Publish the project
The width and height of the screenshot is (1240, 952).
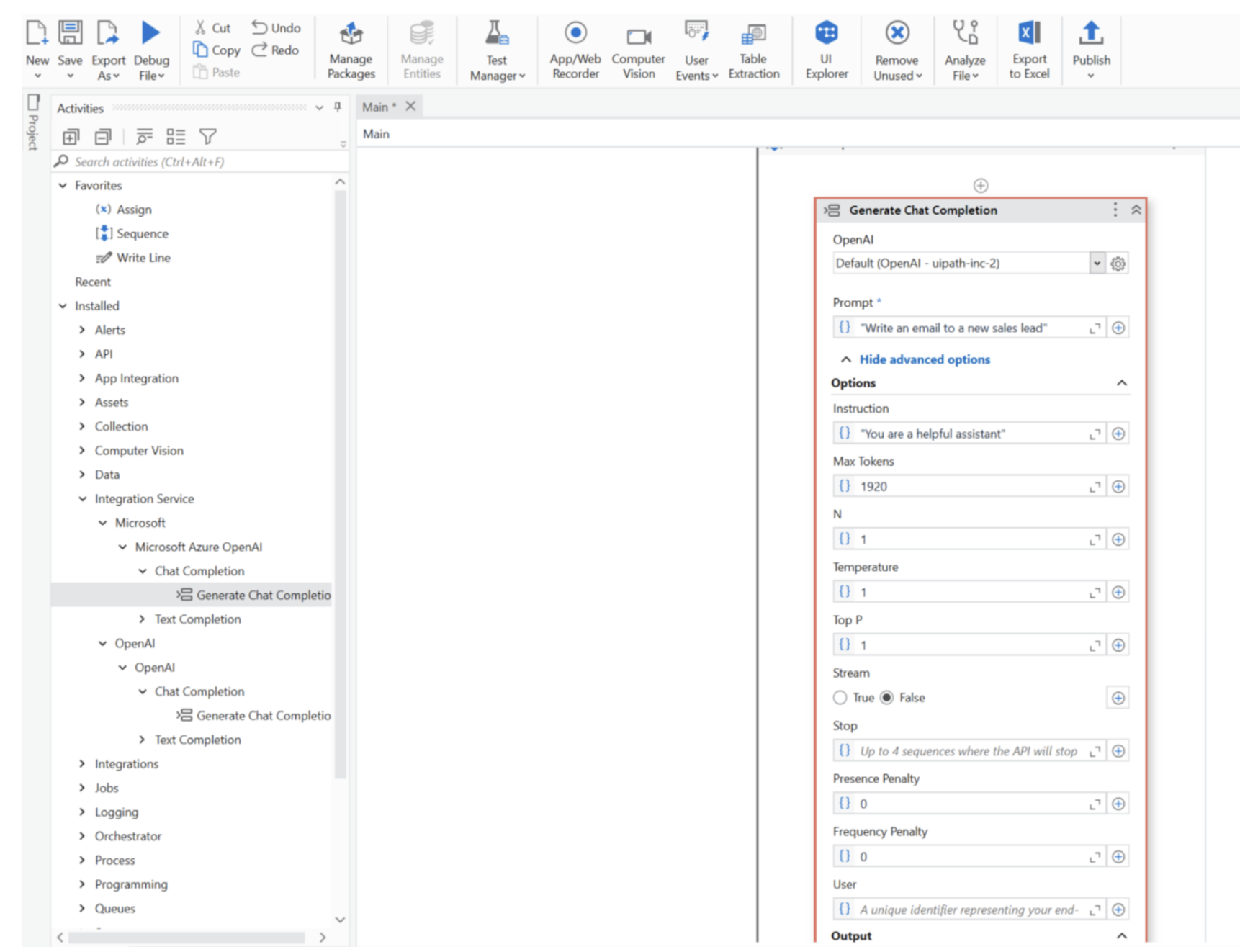coord(1091,50)
